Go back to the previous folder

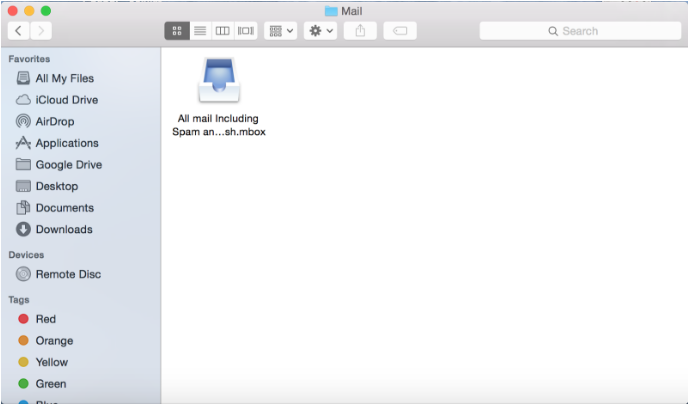(18, 31)
